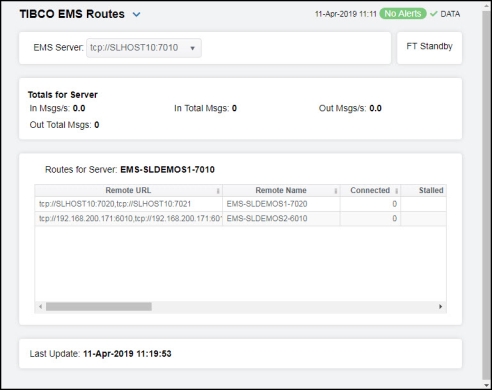Screen dimensions: 492x390
Task: Click the page scroll up arrow
Action: point(486,6)
